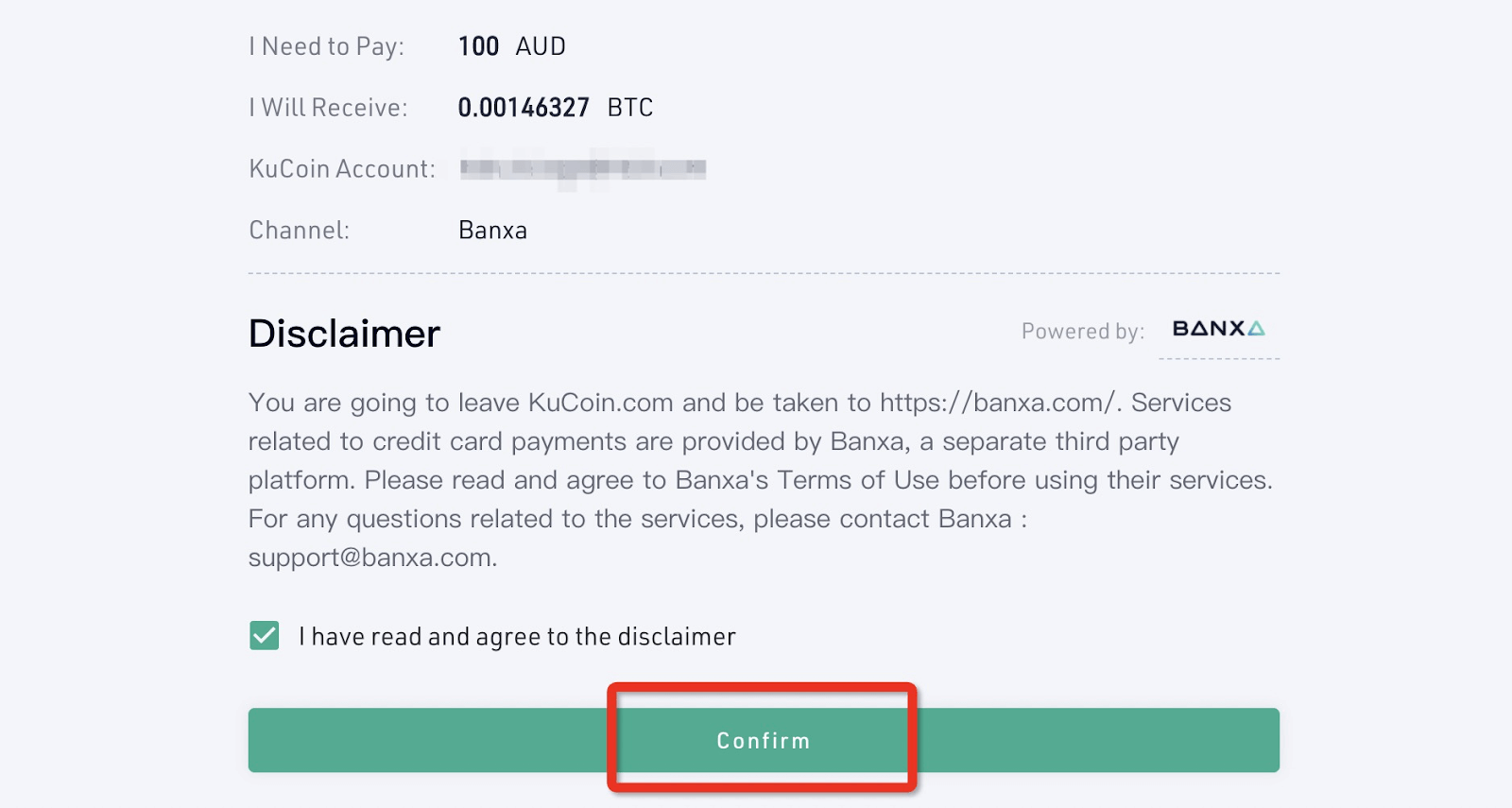Click the BTC currency label
Viewport: 1512px width, 808px height.
click(630, 108)
